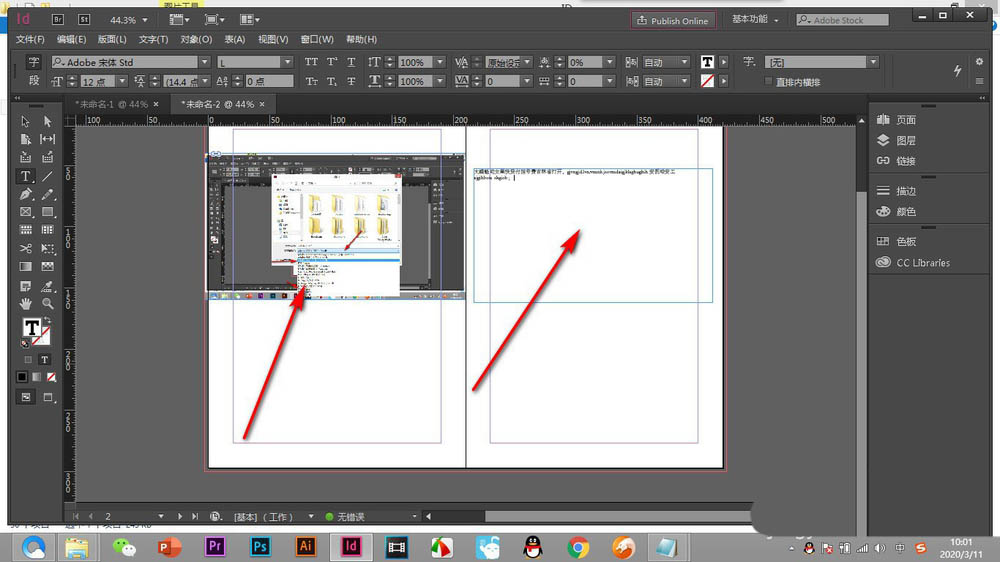Open control panel settings gear
This screenshot has width=1000, height=562.
tap(979, 62)
